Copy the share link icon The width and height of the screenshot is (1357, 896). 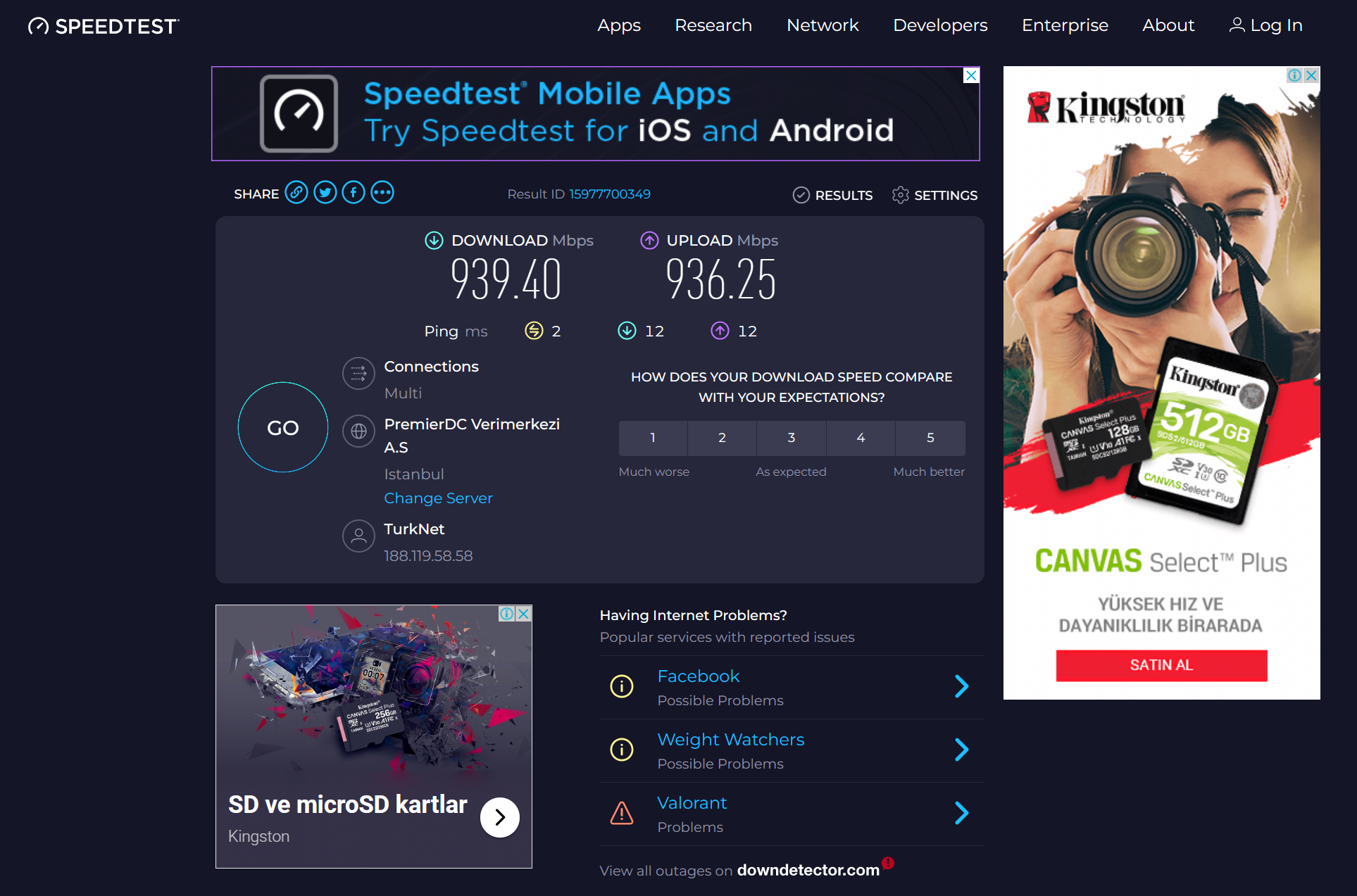click(296, 192)
